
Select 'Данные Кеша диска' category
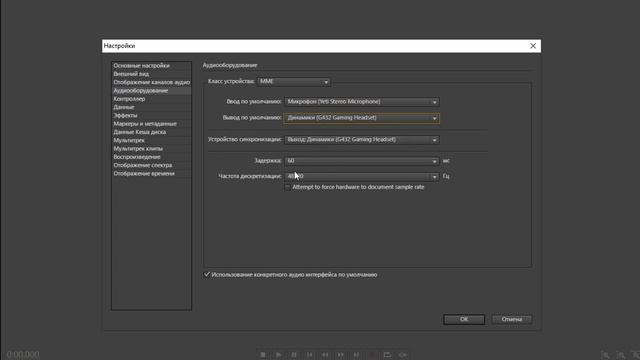coord(151,132)
